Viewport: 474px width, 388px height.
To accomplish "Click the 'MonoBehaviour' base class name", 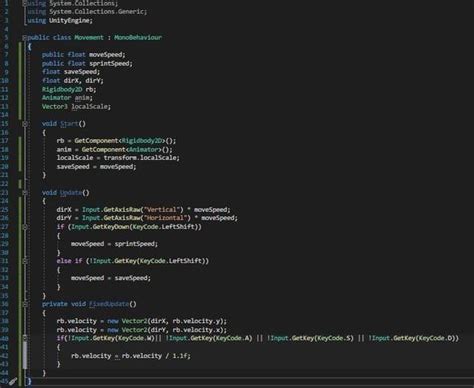I will [x=138, y=37].
